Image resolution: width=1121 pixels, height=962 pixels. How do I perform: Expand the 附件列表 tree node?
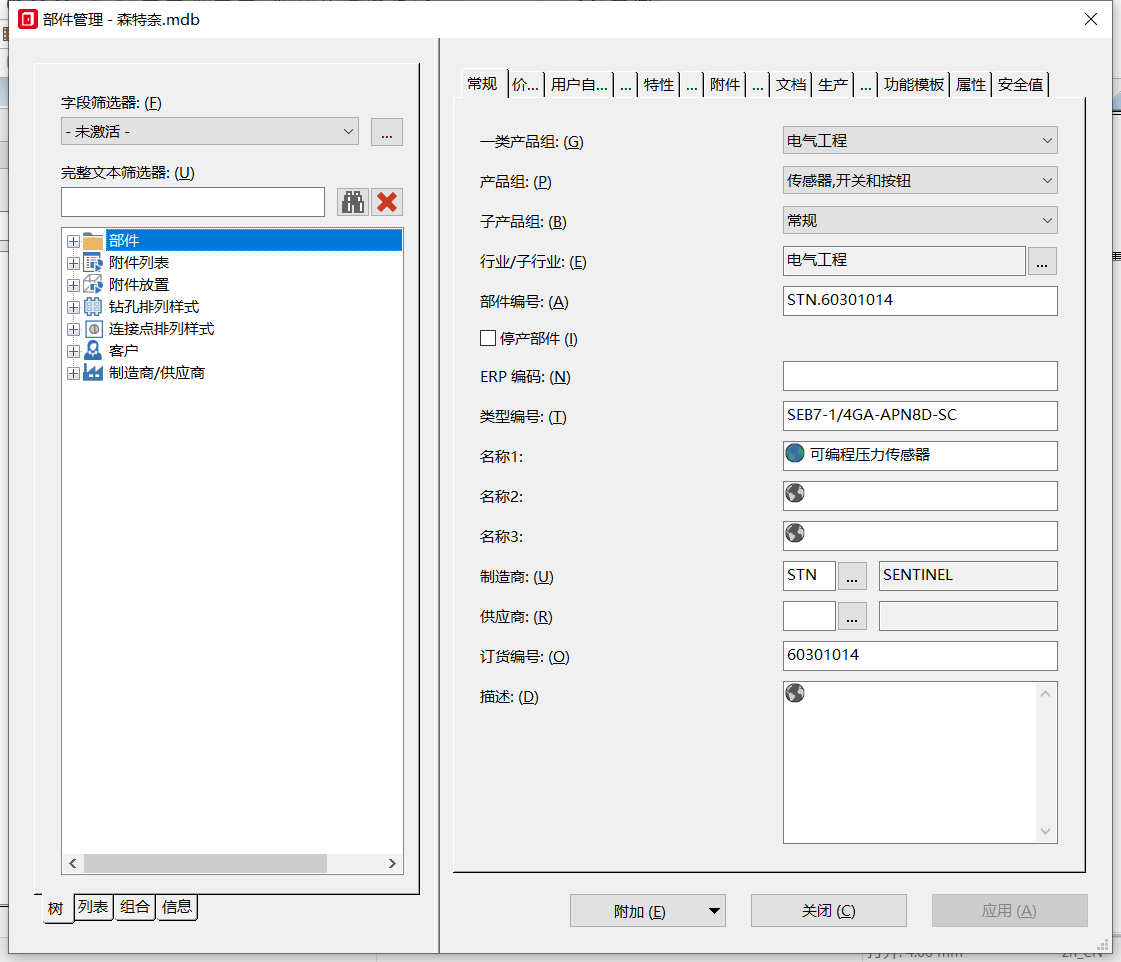[x=73, y=264]
